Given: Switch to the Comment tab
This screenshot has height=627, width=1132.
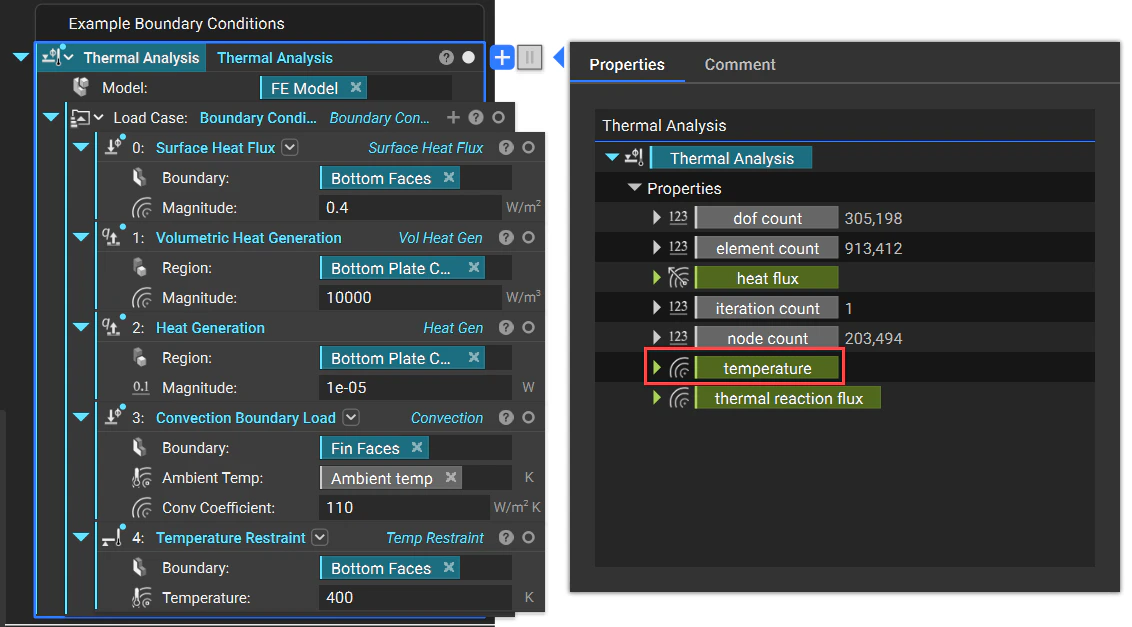Looking at the screenshot, I should pos(739,64).
